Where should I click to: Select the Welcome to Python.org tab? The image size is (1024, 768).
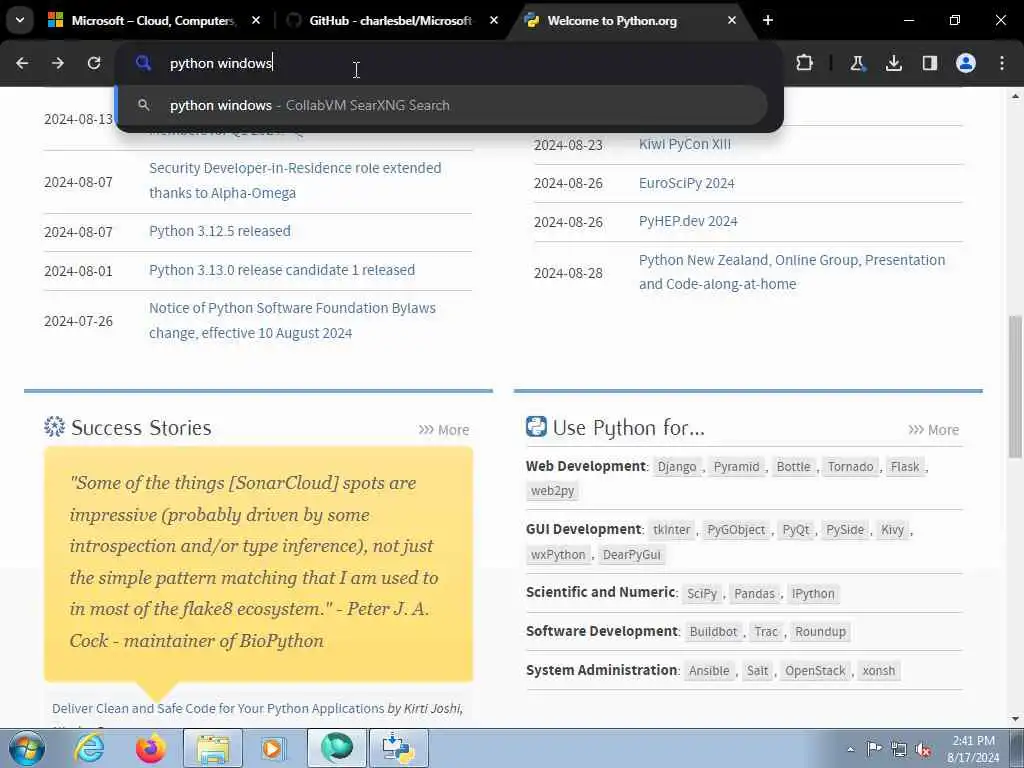click(x=612, y=21)
